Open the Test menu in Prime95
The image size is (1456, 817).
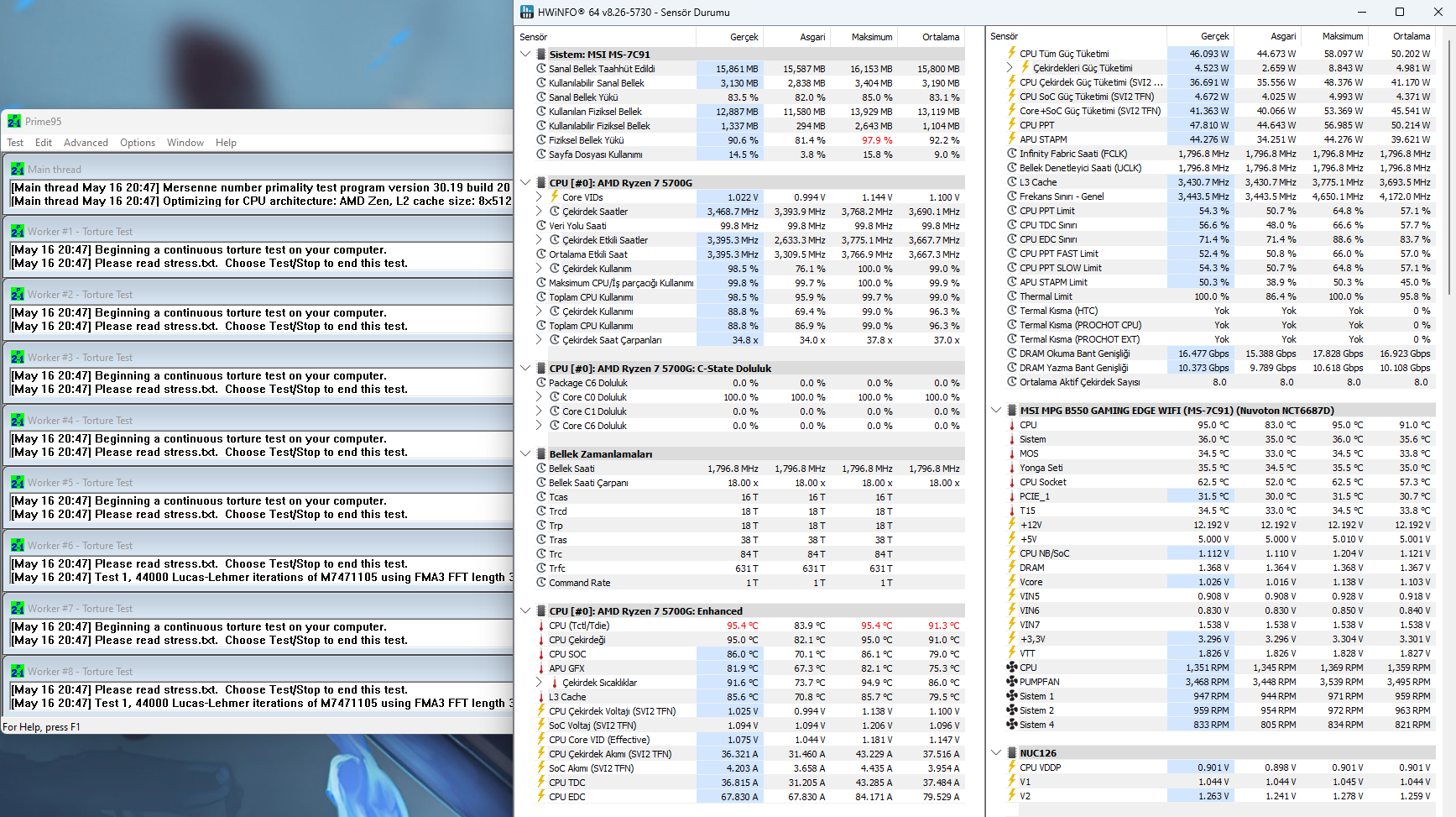point(15,143)
